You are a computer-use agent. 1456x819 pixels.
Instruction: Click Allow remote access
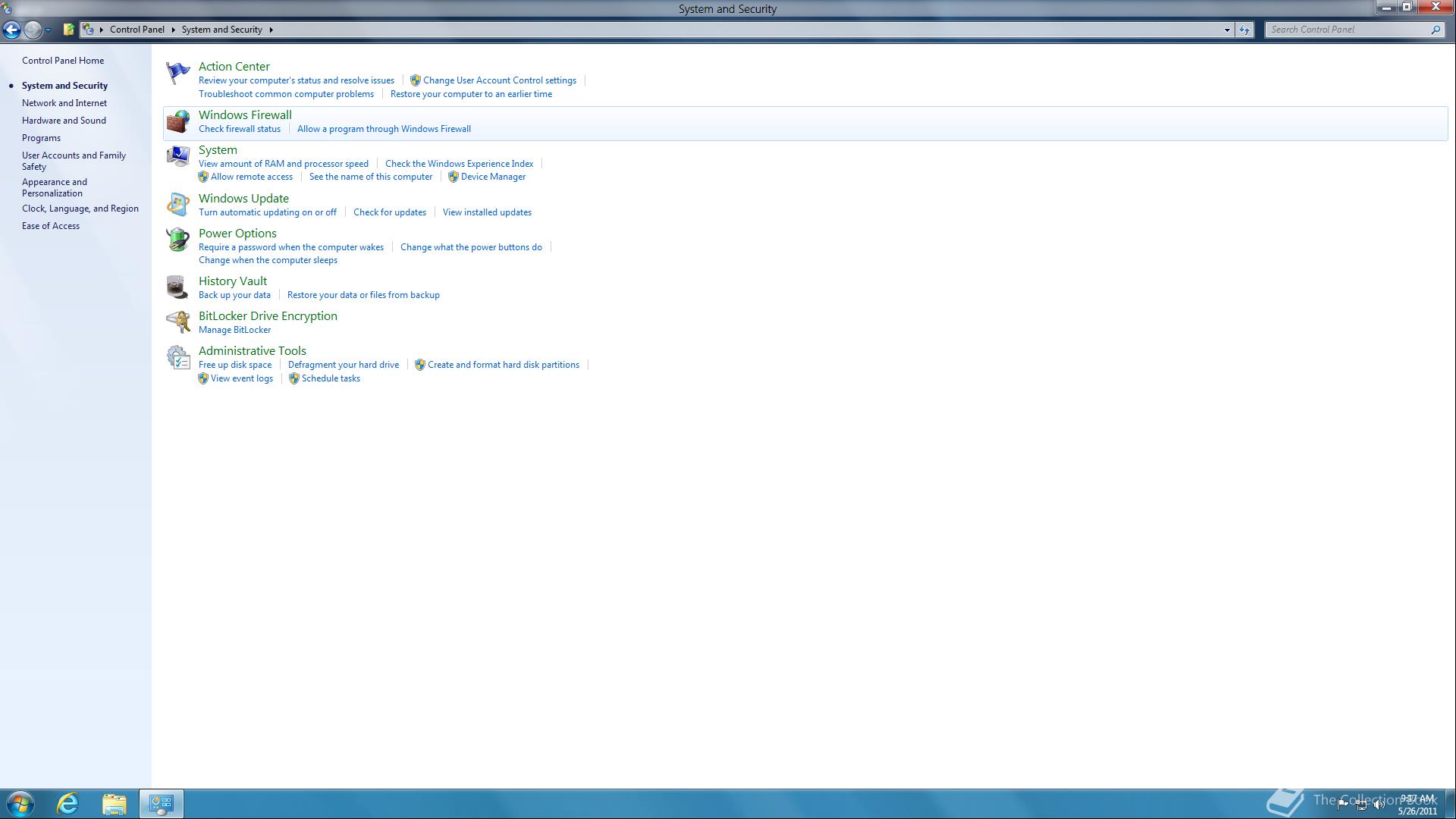click(251, 177)
